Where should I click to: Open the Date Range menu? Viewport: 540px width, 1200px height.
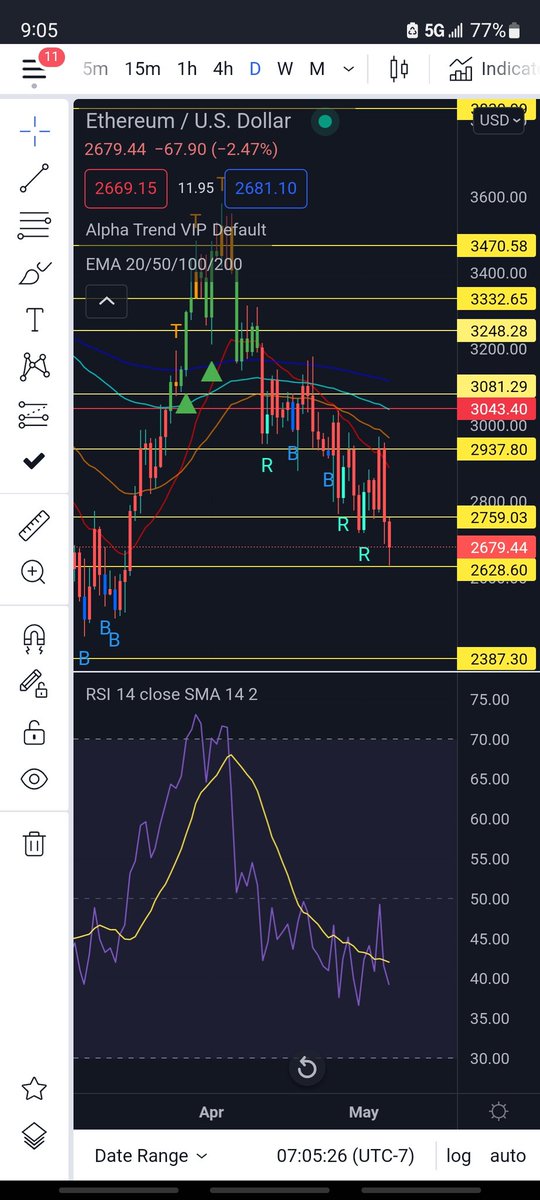[151, 1155]
